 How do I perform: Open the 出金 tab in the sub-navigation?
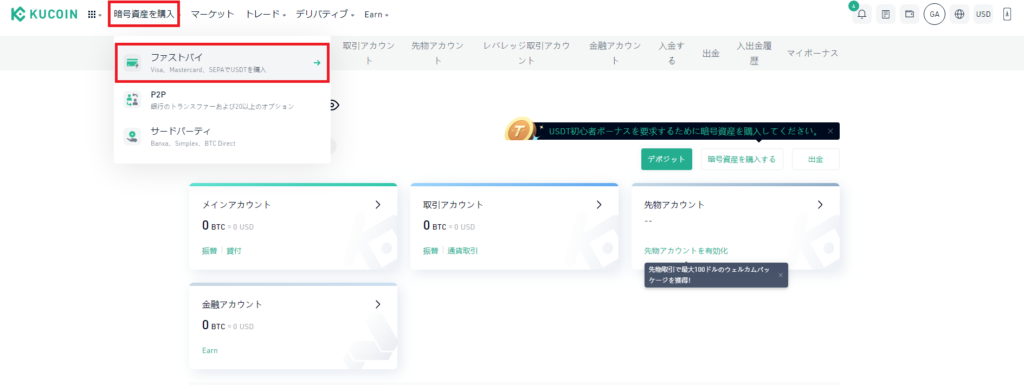click(x=711, y=53)
